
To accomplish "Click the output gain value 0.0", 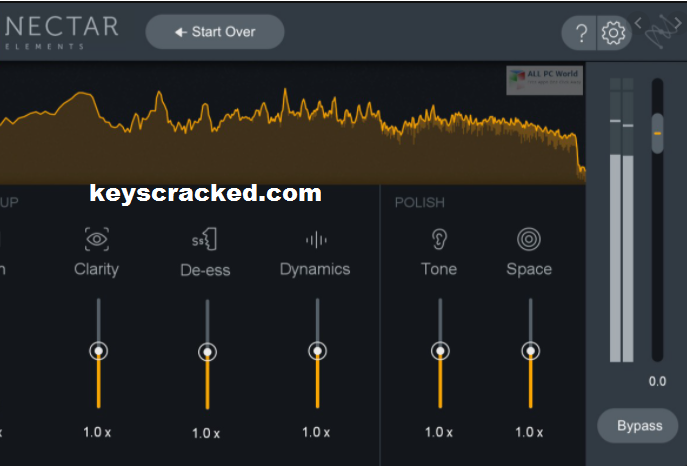I will 657,381.
